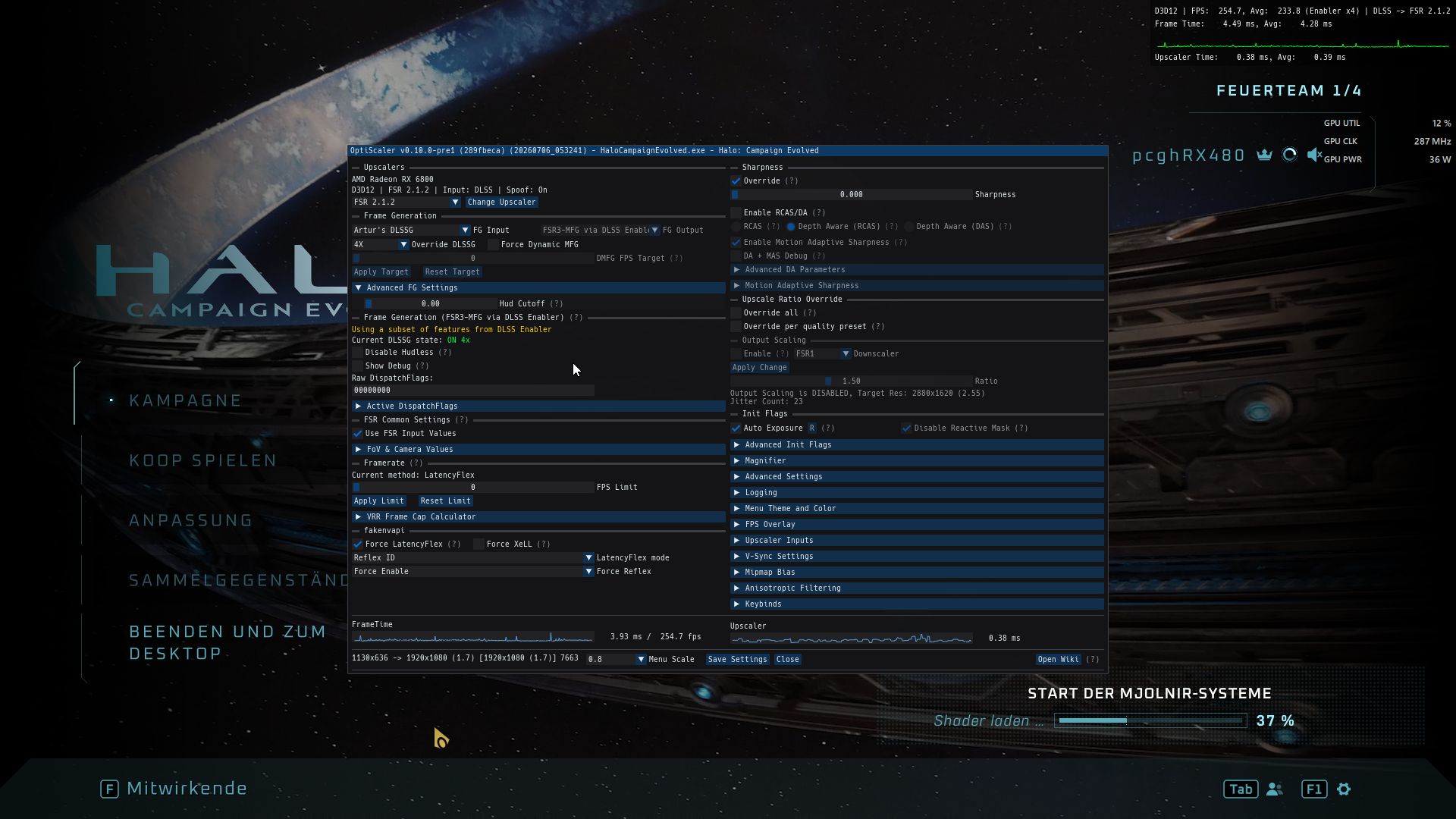Image resolution: width=1456 pixels, height=819 pixels.
Task: Click the crown icon beside pcghRX480
Action: (1264, 155)
